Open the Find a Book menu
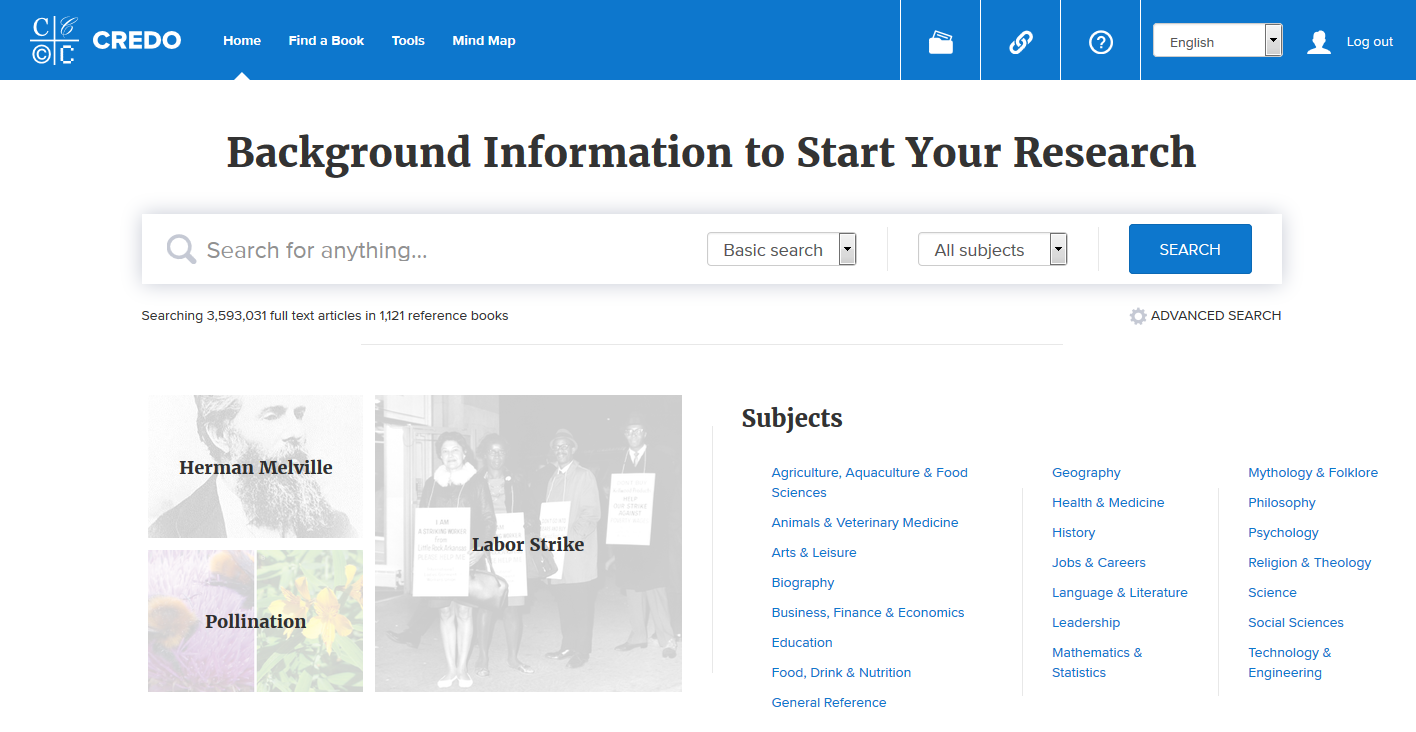The height and width of the screenshot is (732, 1416). coord(326,41)
